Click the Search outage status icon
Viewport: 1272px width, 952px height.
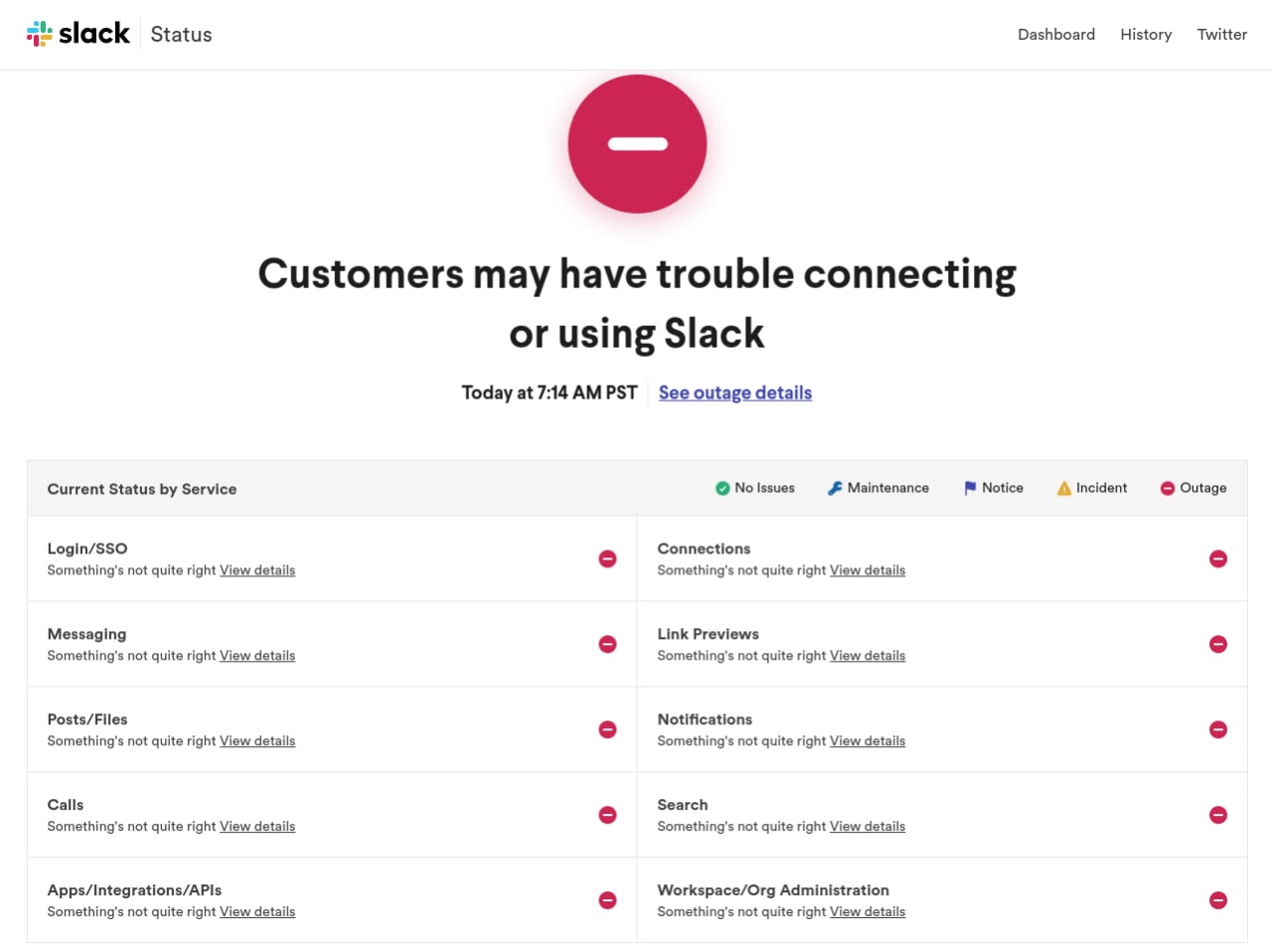pyautogui.click(x=1218, y=815)
